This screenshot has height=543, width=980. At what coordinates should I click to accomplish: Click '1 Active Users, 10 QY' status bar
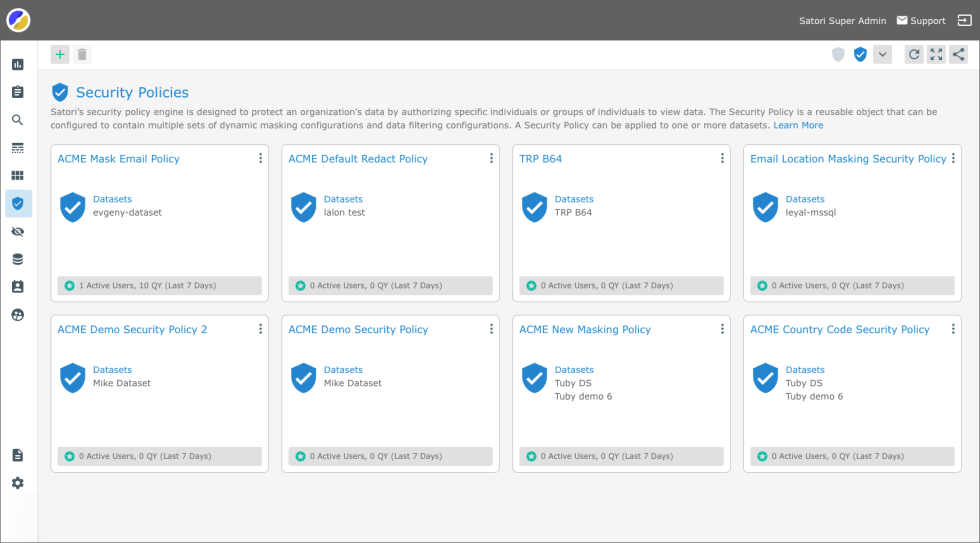click(159, 286)
